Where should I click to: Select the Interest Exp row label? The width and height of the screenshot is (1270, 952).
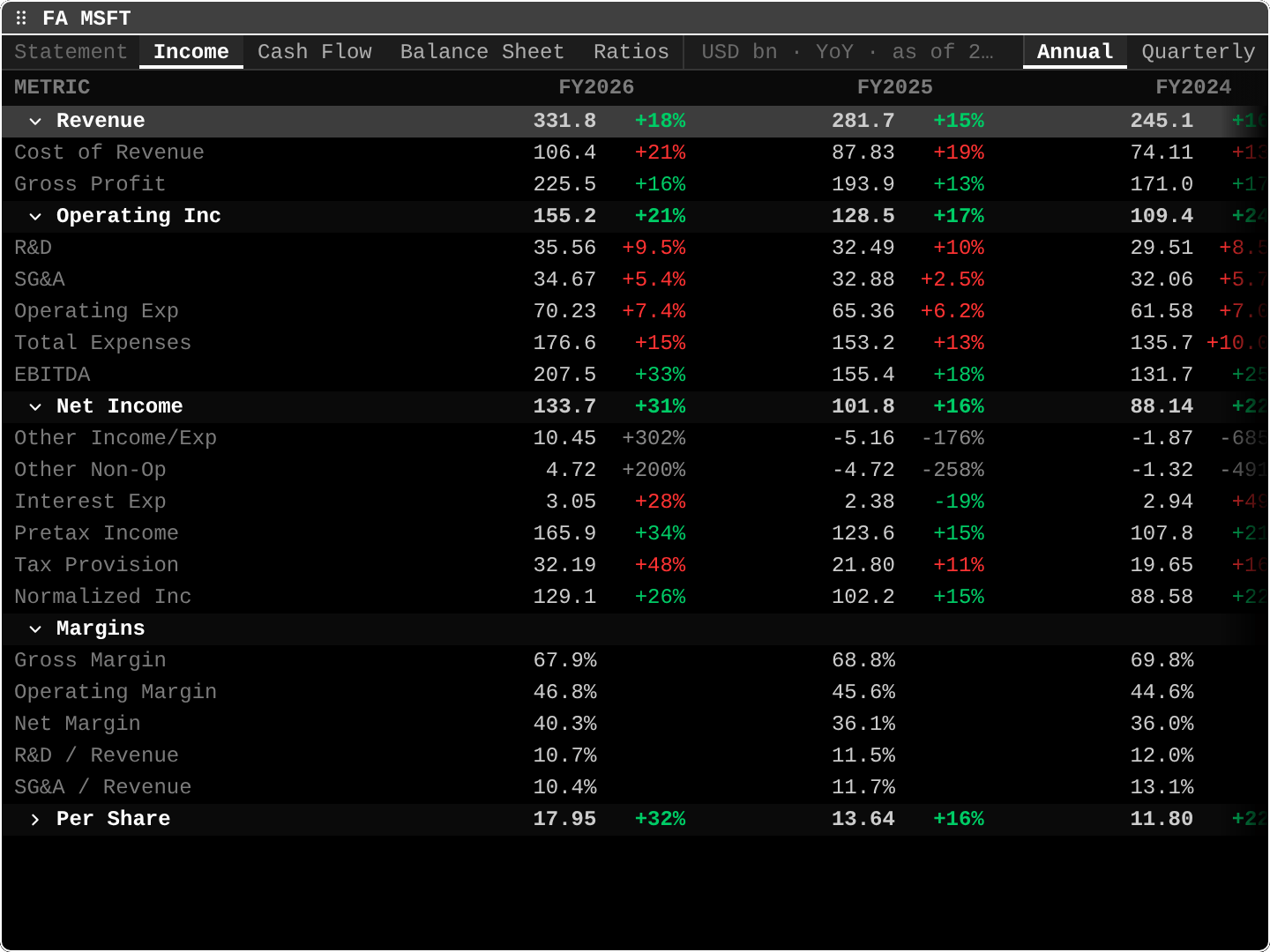coord(90,502)
